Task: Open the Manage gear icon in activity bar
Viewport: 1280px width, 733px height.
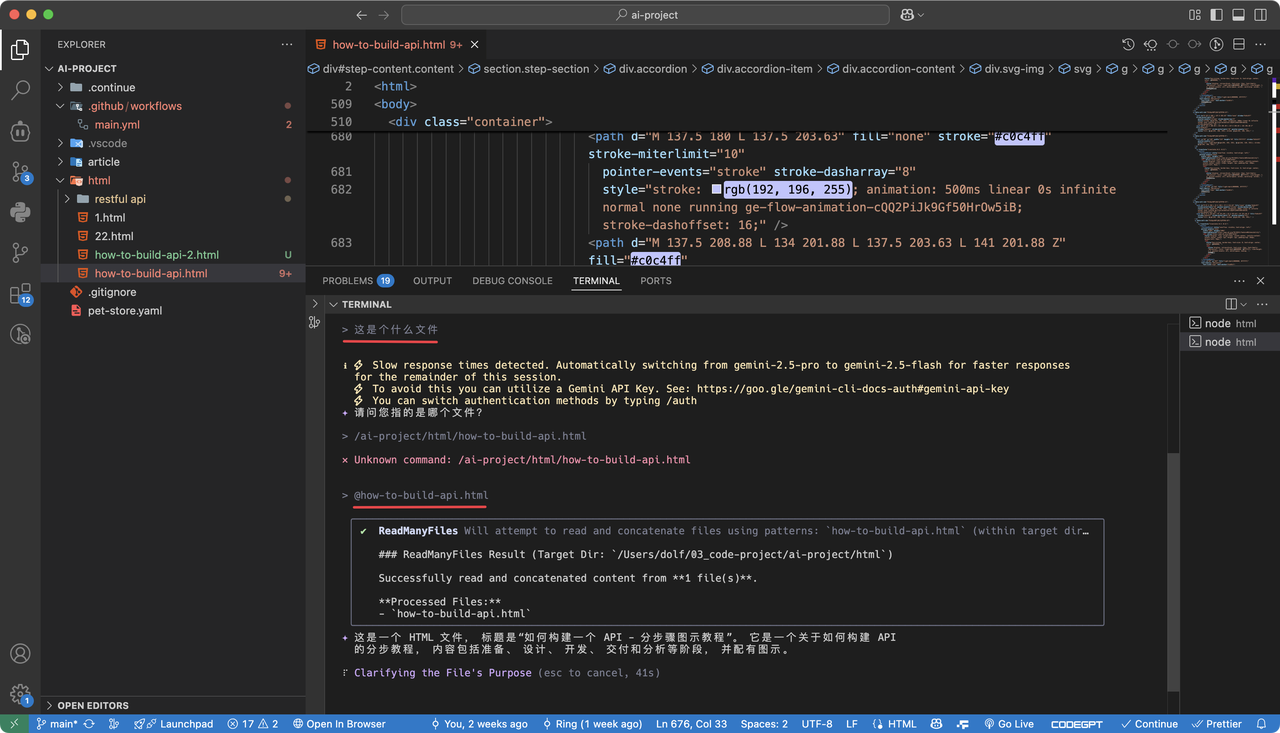Action: coord(20,694)
